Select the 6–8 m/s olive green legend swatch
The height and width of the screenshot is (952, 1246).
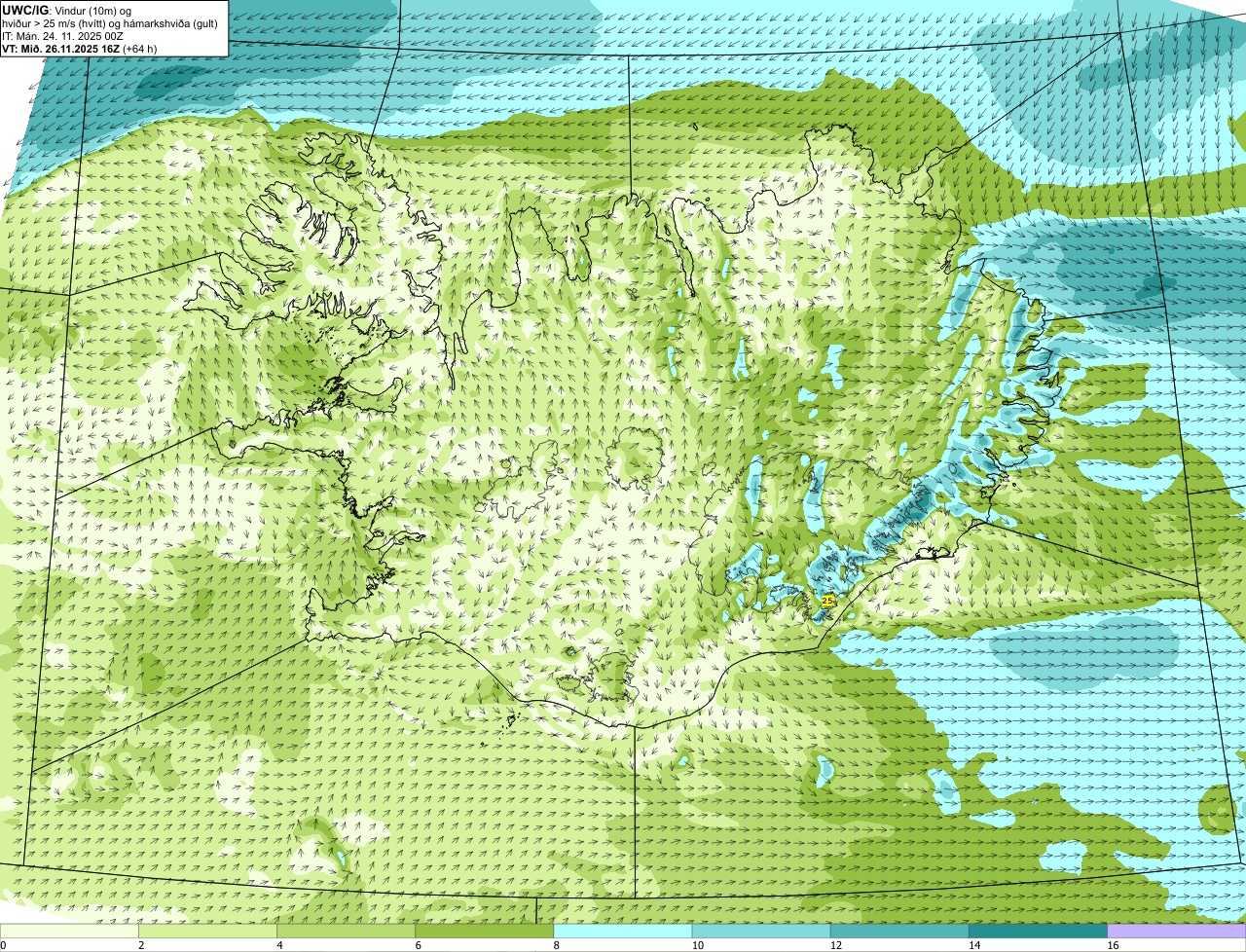click(x=485, y=932)
